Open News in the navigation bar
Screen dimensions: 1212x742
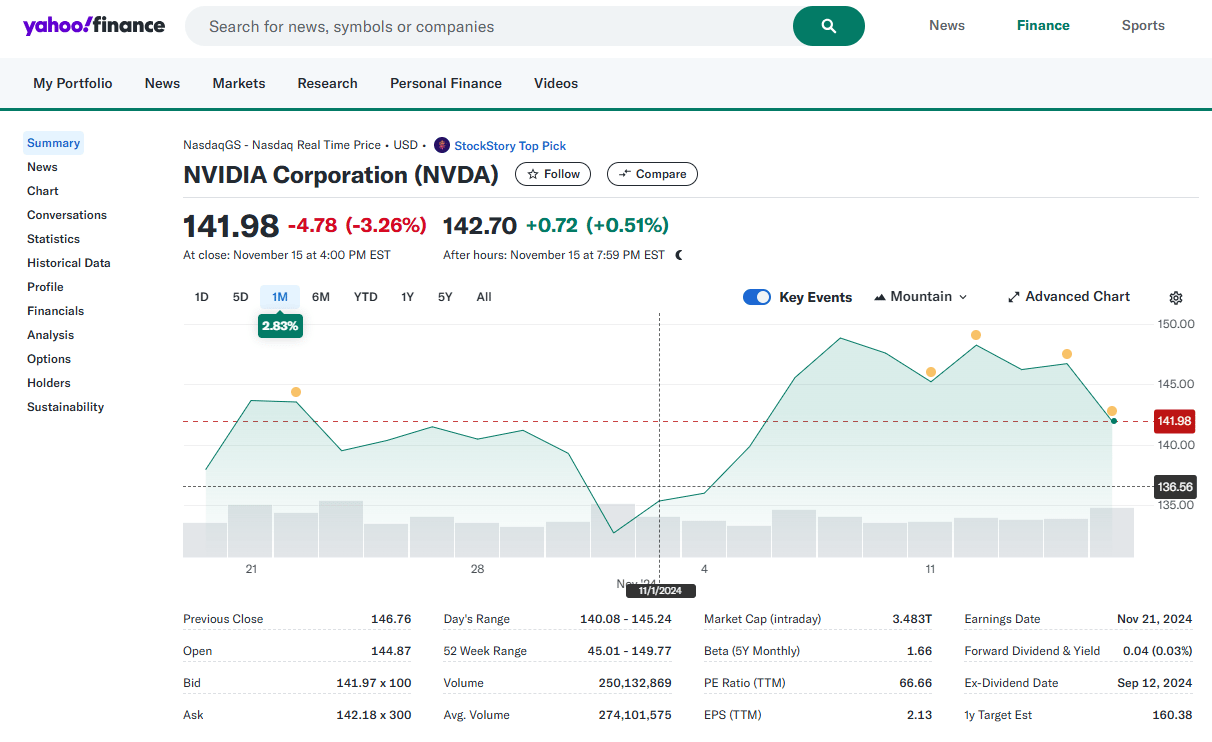pos(162,84)
